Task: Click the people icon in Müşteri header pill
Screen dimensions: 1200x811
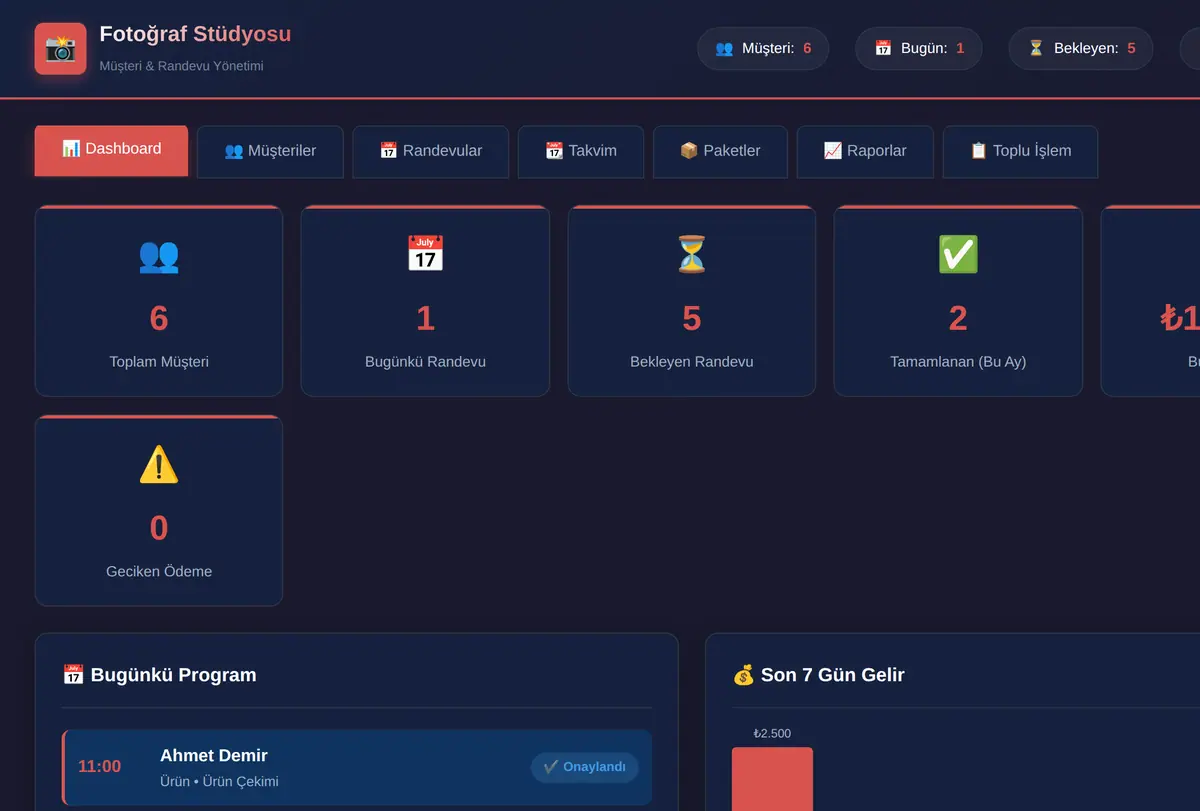Action: [x=725, y=48]
